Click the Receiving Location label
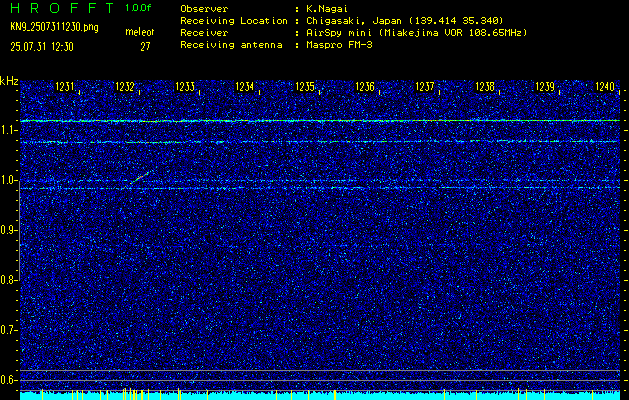 pyautogui.click(x=234, y=21)
